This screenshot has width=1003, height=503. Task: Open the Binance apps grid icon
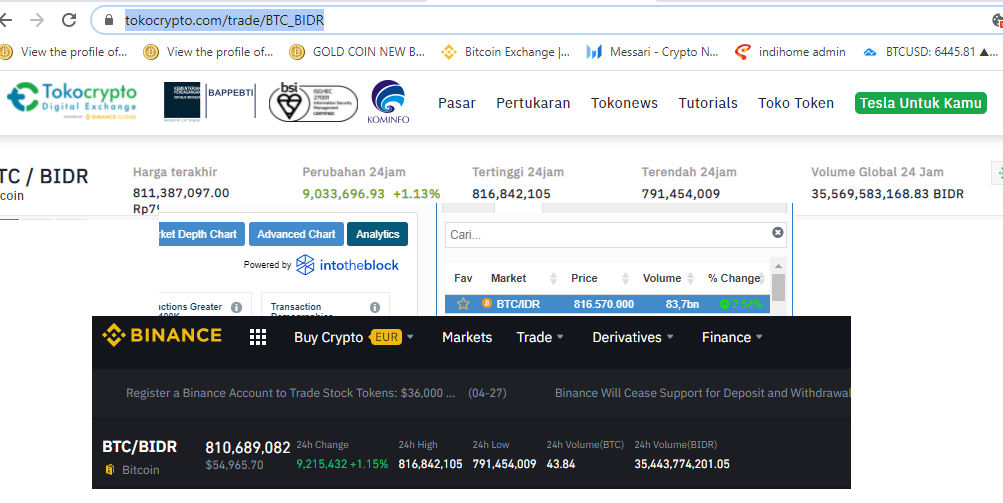(258, 337)
